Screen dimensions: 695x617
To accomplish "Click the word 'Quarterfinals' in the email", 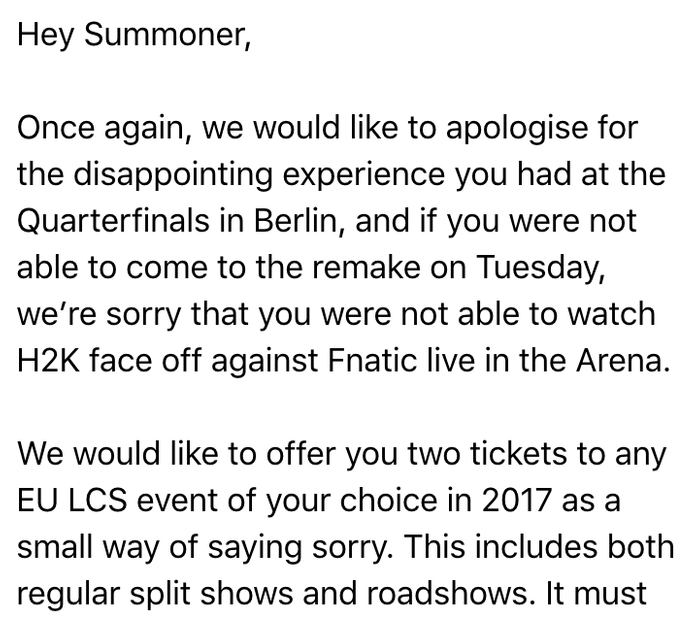I will coord(113,221).
